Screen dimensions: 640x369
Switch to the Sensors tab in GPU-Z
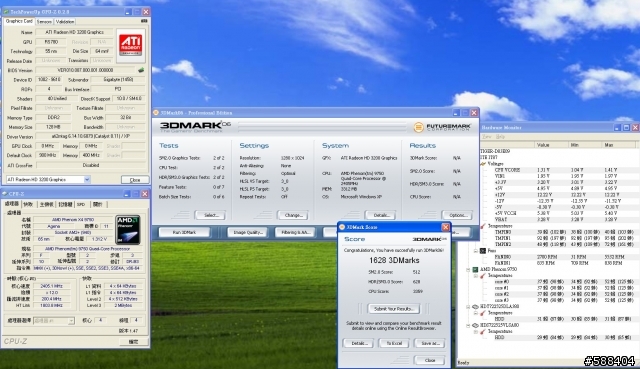[x=44, y=22]
